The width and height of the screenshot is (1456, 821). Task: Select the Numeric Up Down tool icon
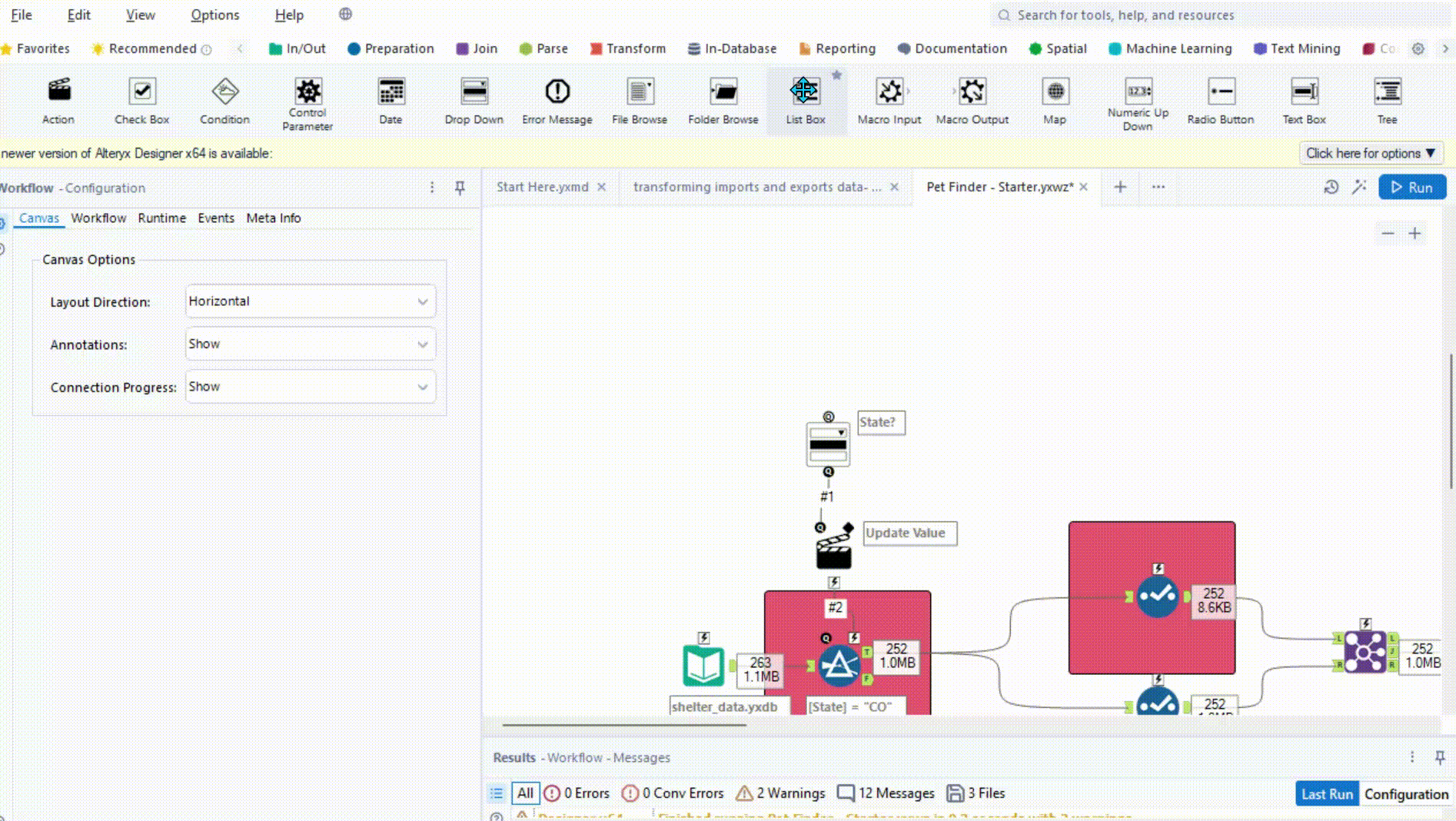1139,91
